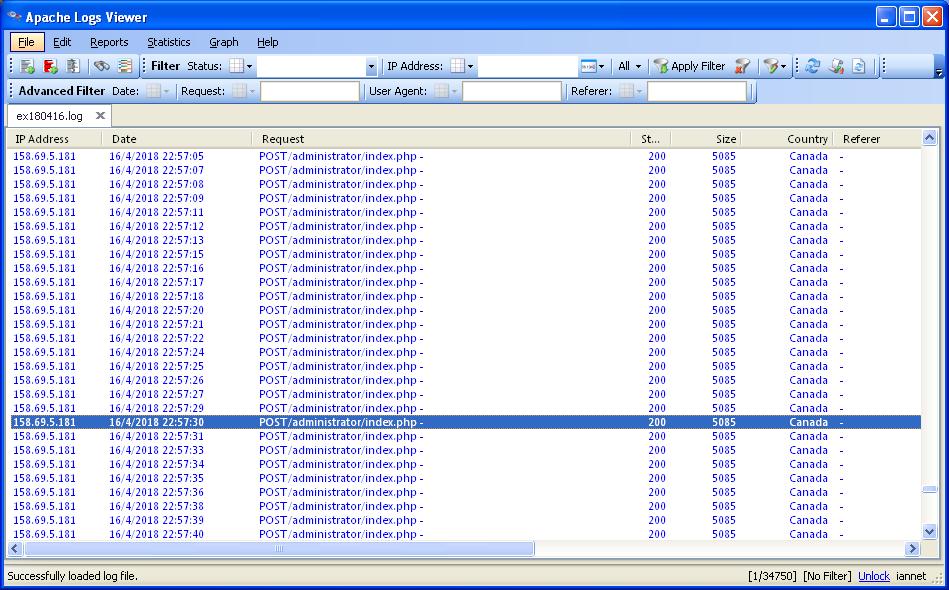Maximize the Apache Logs Viewer window
949x590 pixels.
(909, 17)
